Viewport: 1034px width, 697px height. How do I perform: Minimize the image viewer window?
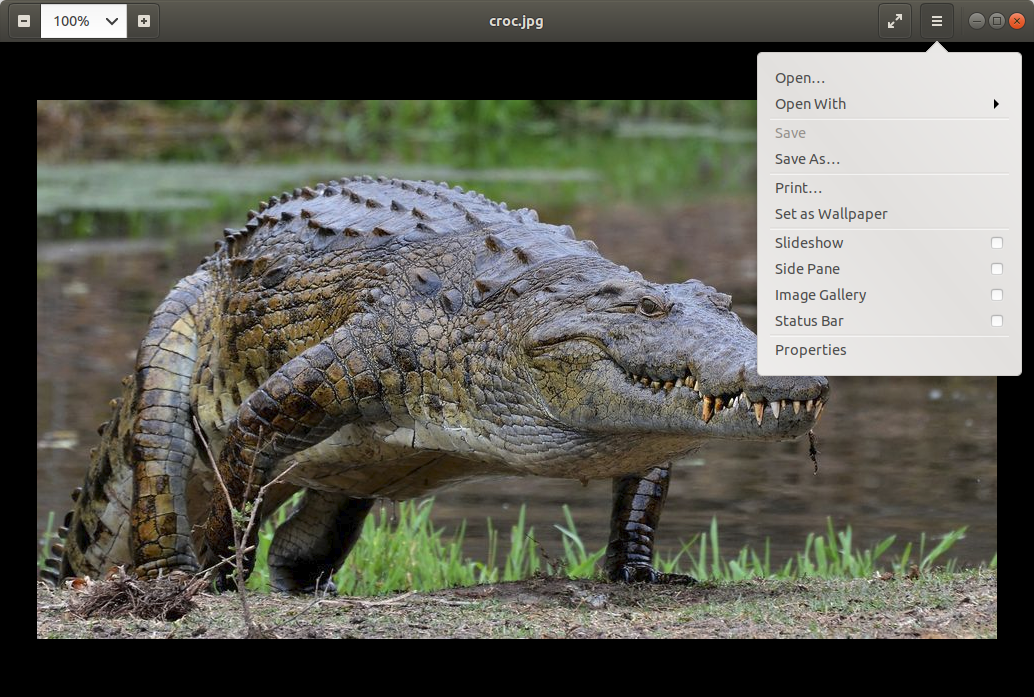coord(977,21)
